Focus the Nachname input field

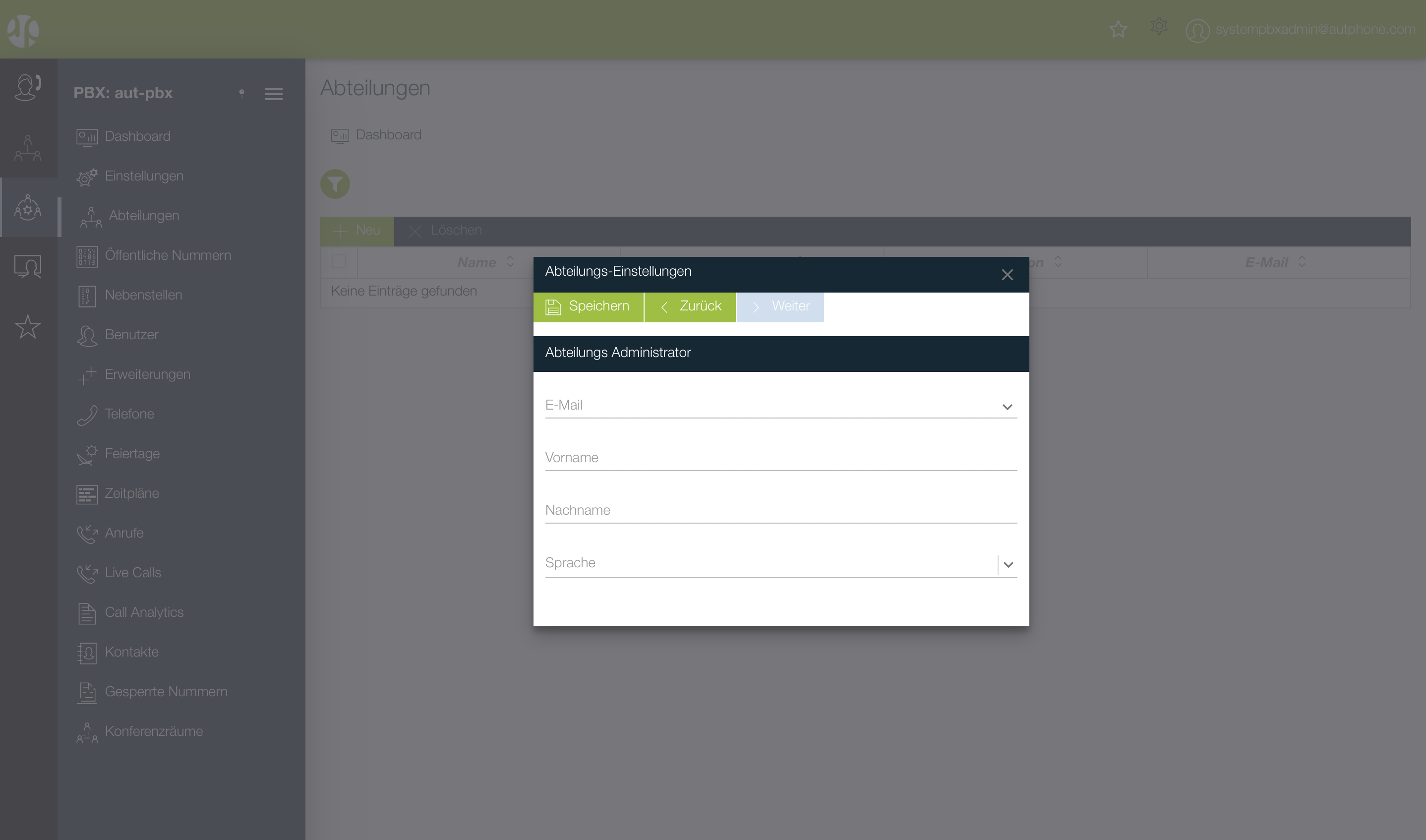[780, 510]
